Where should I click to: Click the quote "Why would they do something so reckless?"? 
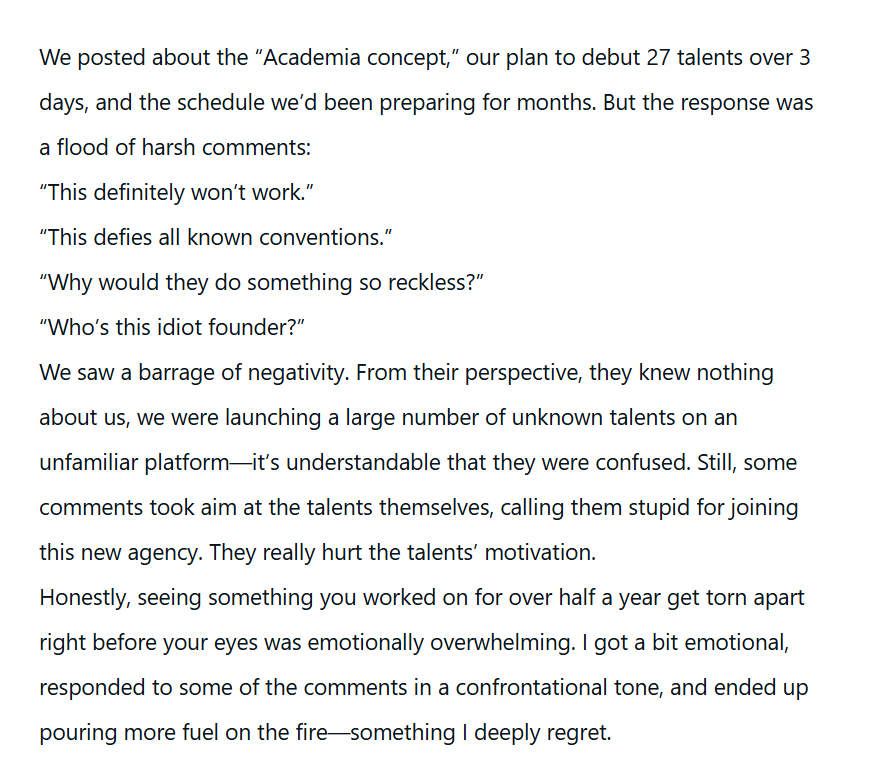point(261,283)
